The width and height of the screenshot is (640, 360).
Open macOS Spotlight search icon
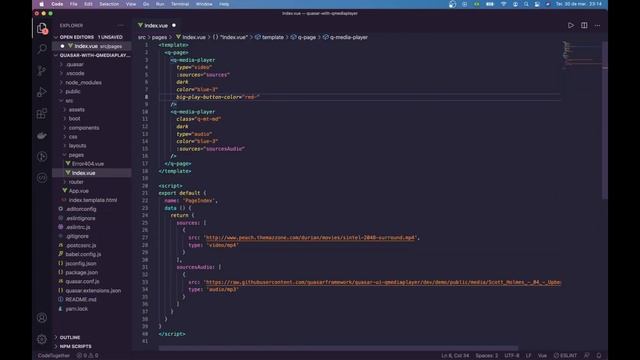pyautogui.click(x=526, y=4)
